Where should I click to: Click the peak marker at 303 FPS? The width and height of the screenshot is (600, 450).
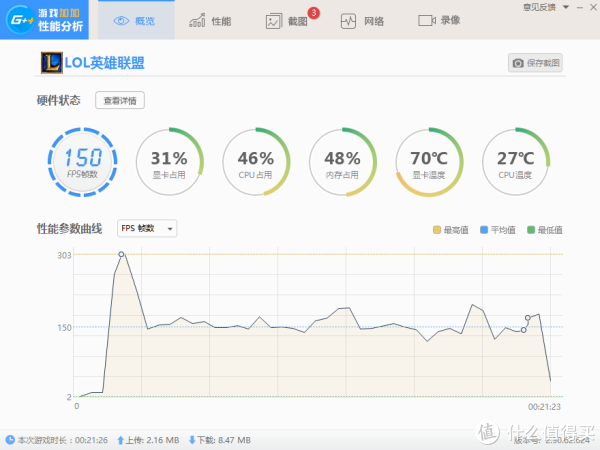(121, 254)
